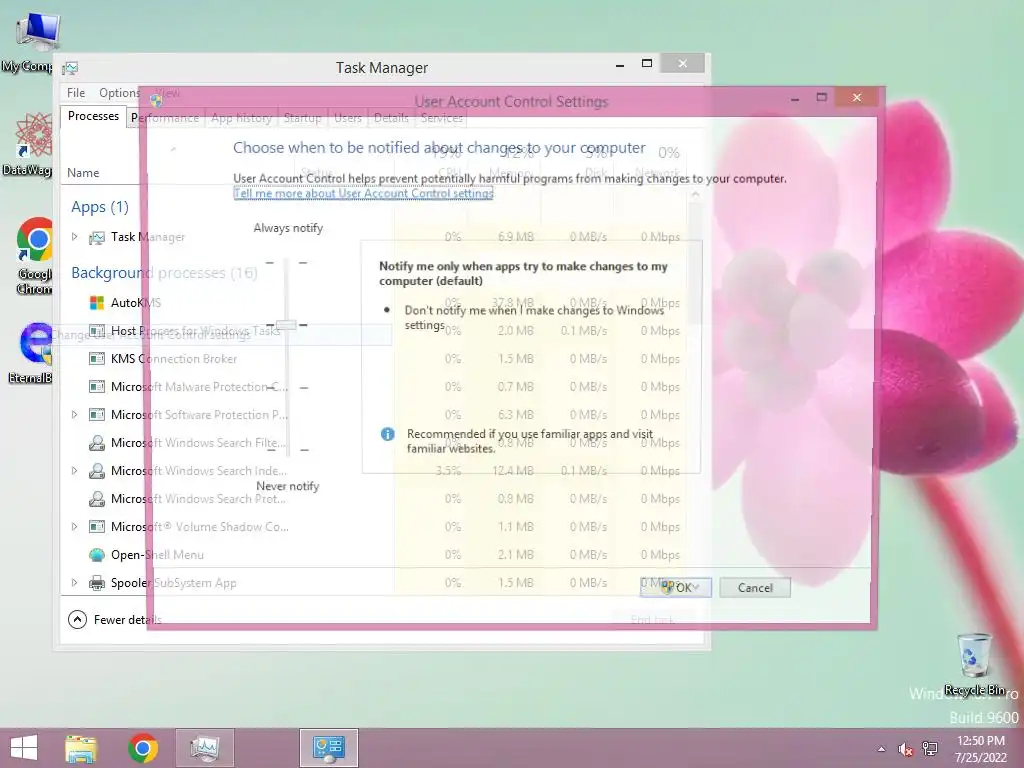Click the info icon beside the recommendation
The height and width of the screenshot is (768, 1024).
point(387,434)
